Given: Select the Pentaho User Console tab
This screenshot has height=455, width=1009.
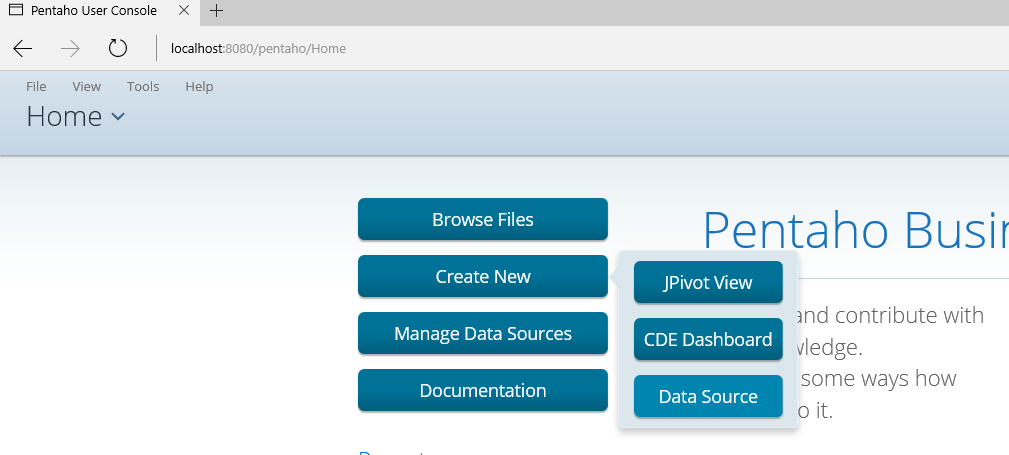Looking at the screenshot, I should 100,11.
